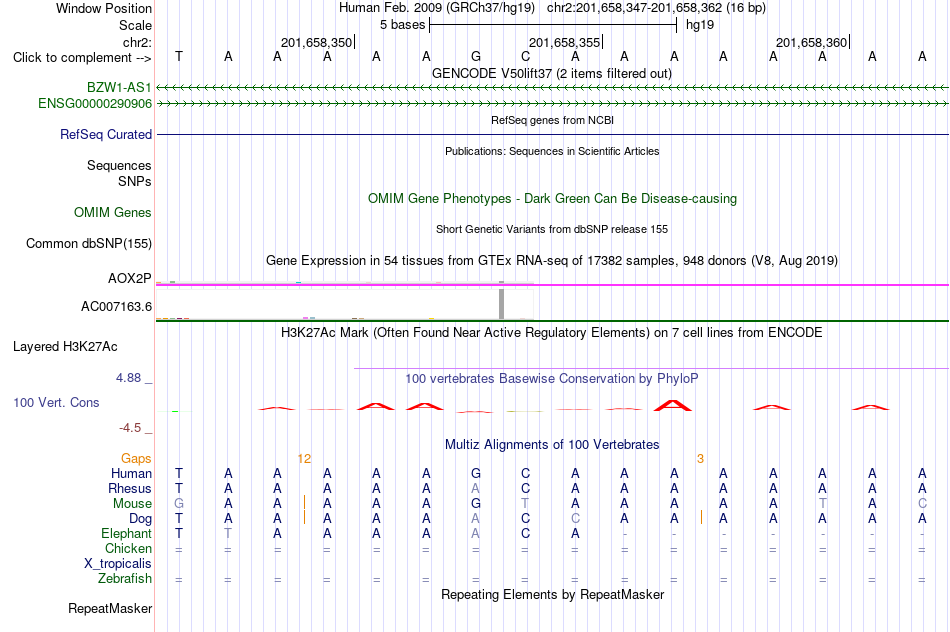This screenshot has width=950, height=632.
Task: Click the Rhesus species label
Action: pos(130,488)
